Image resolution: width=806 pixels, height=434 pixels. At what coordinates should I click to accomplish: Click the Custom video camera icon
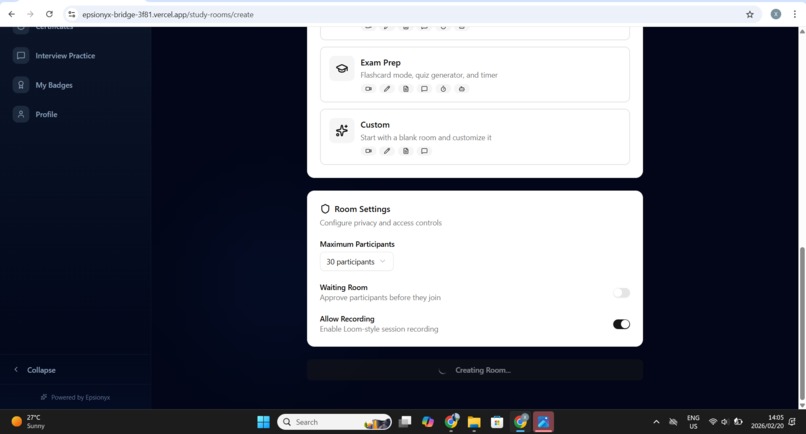pyautogui.click(x=369, y=151)
